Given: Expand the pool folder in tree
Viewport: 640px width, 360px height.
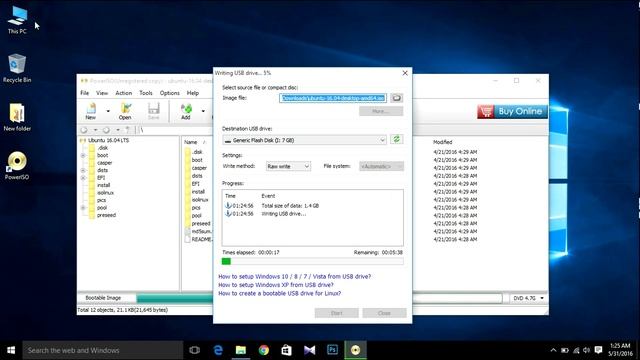Looking at the screenshot, I should point(83,208).
